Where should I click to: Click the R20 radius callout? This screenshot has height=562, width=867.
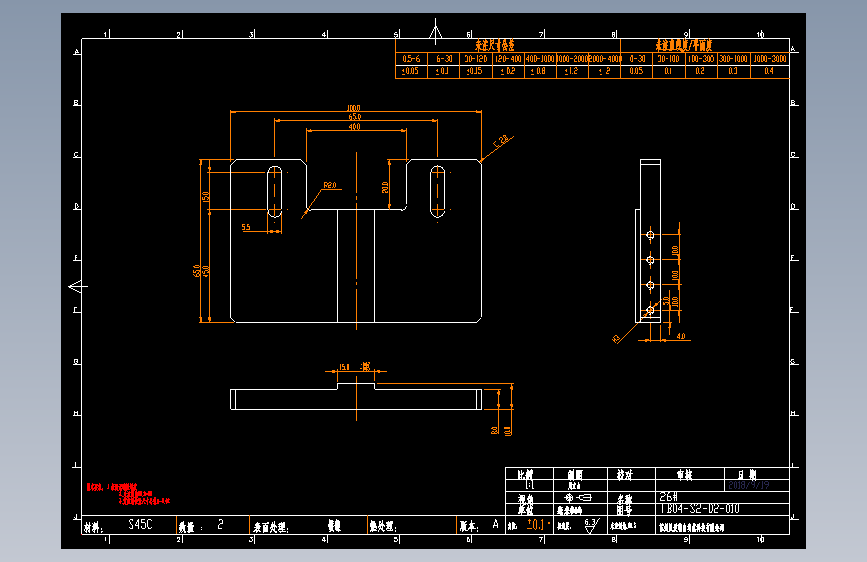tap(330, 185)
